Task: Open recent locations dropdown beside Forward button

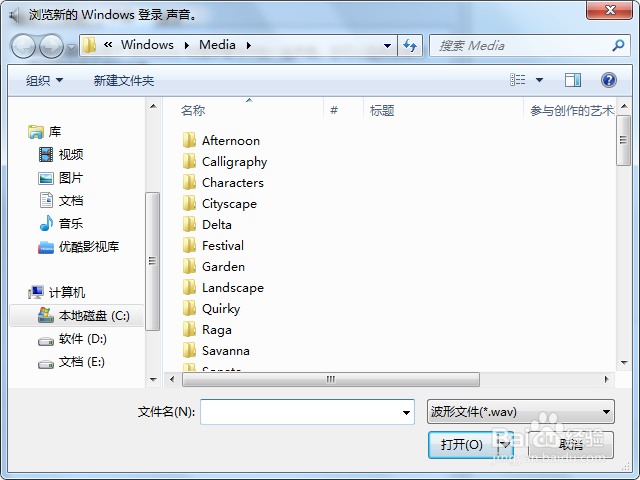Action: [x=71, y=47]
